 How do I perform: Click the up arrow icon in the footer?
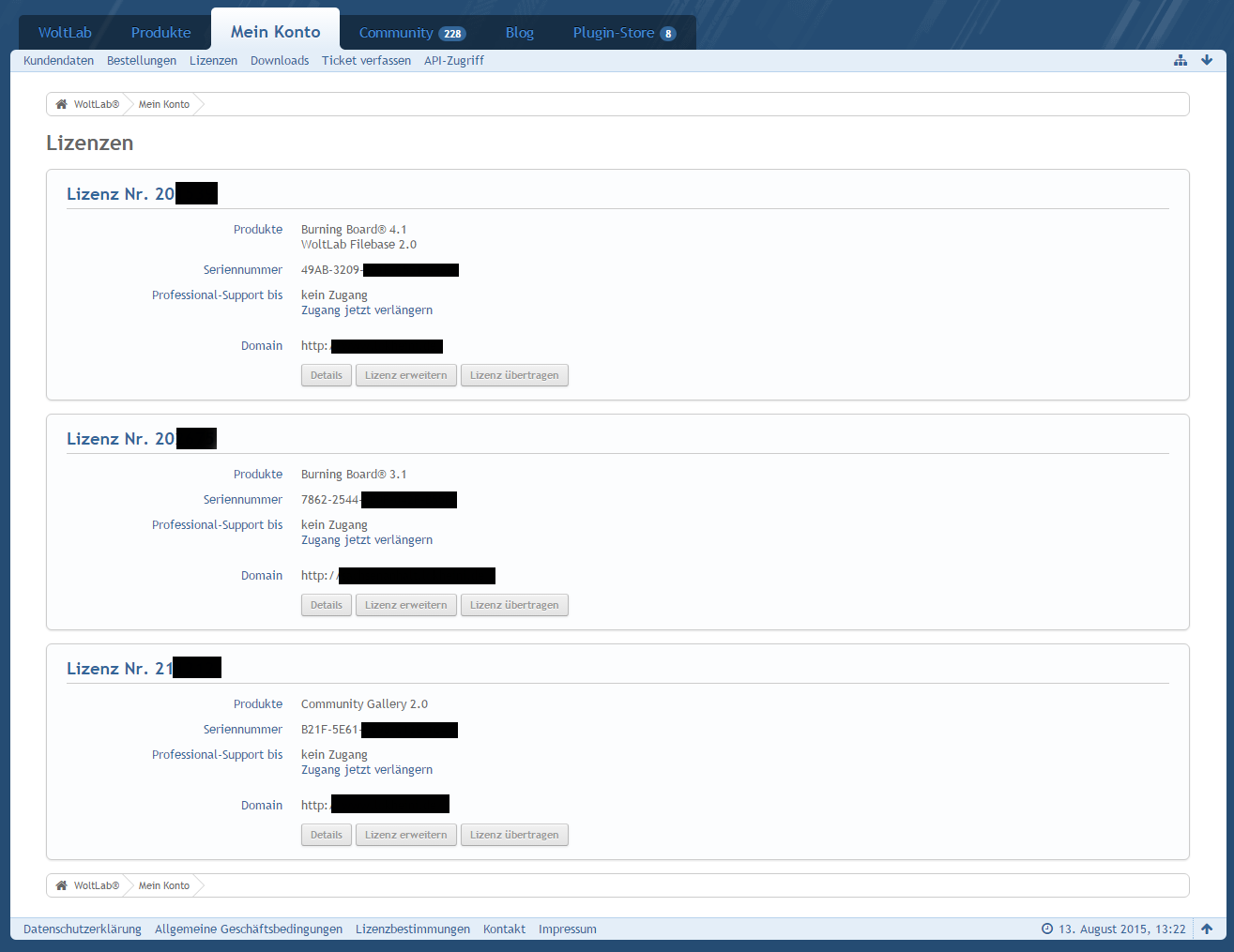1207,929
